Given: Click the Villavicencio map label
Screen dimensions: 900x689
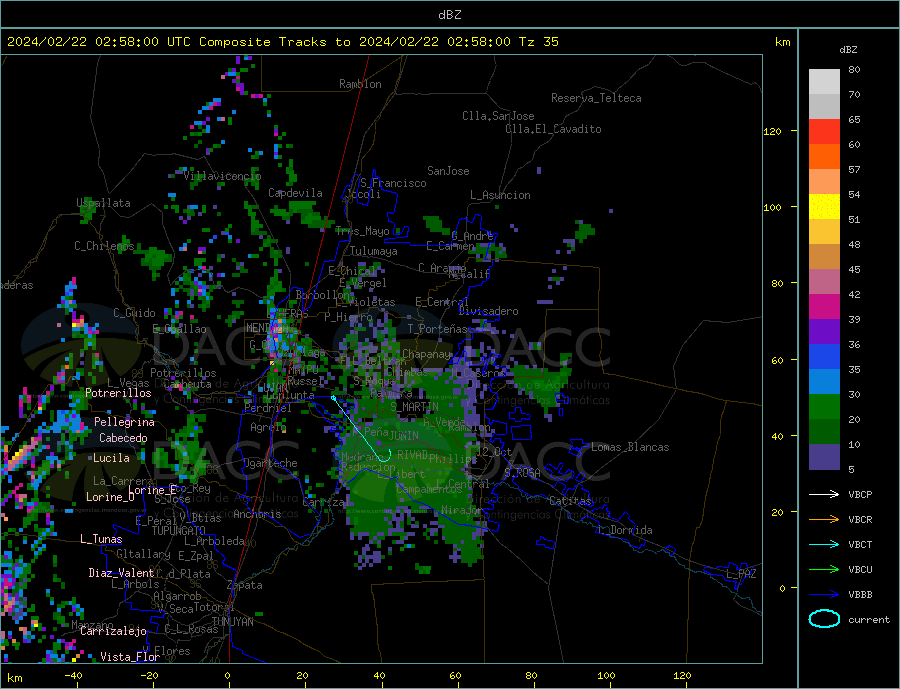Looking at the screenshot, I should 222,176.
